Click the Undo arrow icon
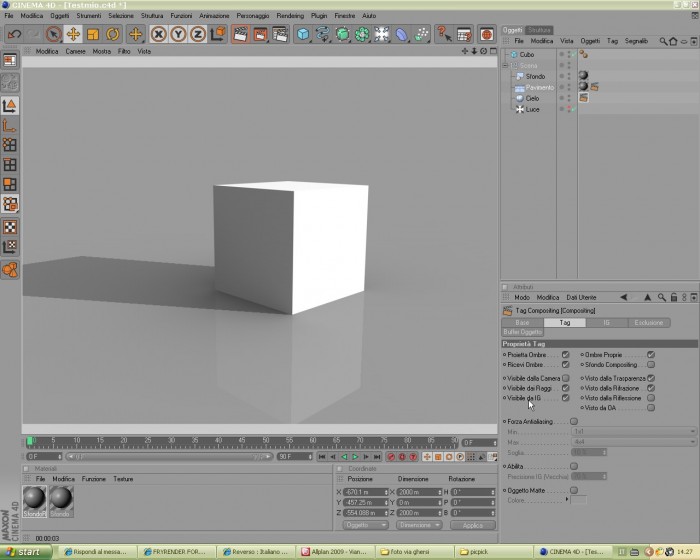The width and height of the screenshot is (700, 560). tap(14, 34)
